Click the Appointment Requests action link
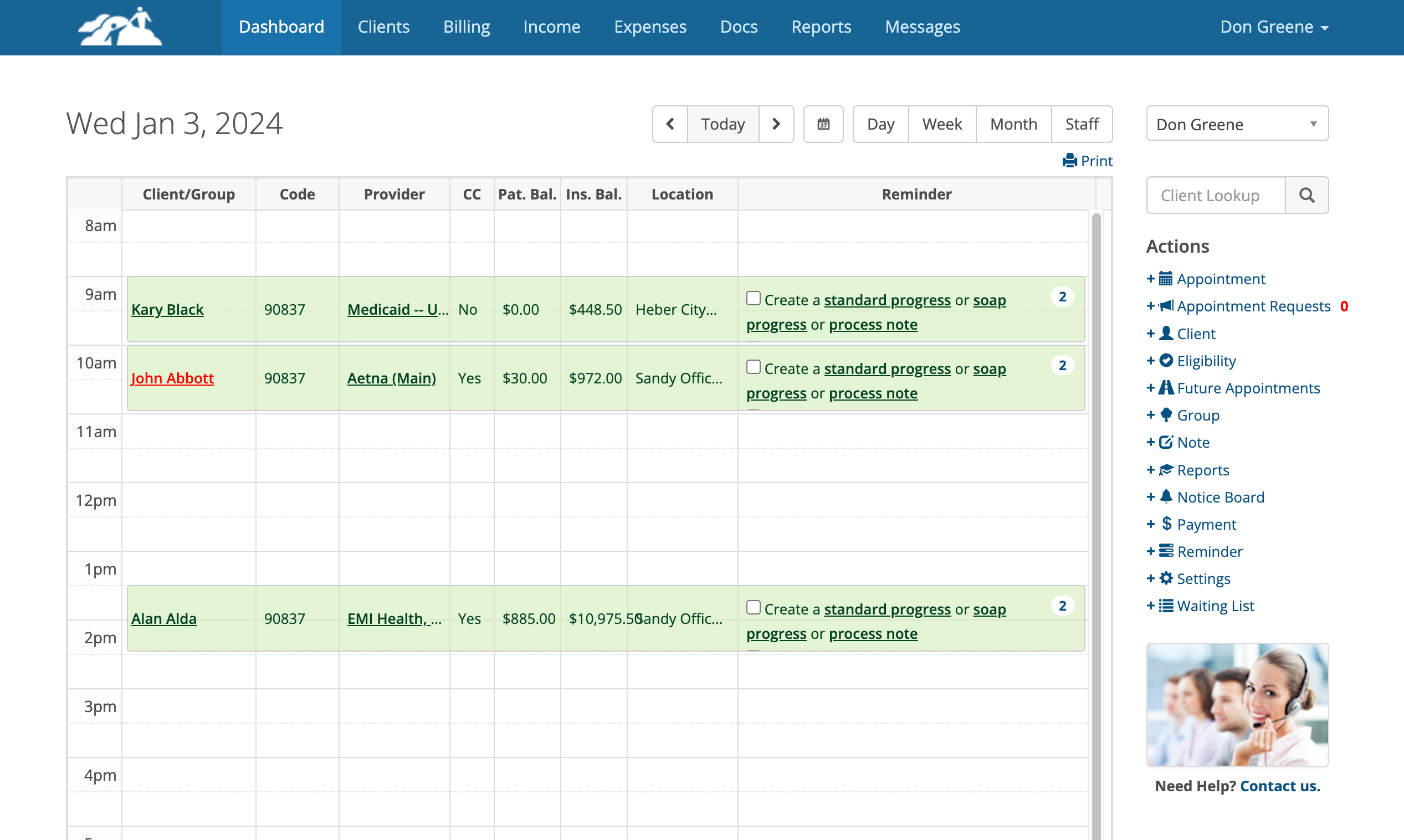 1253,306
